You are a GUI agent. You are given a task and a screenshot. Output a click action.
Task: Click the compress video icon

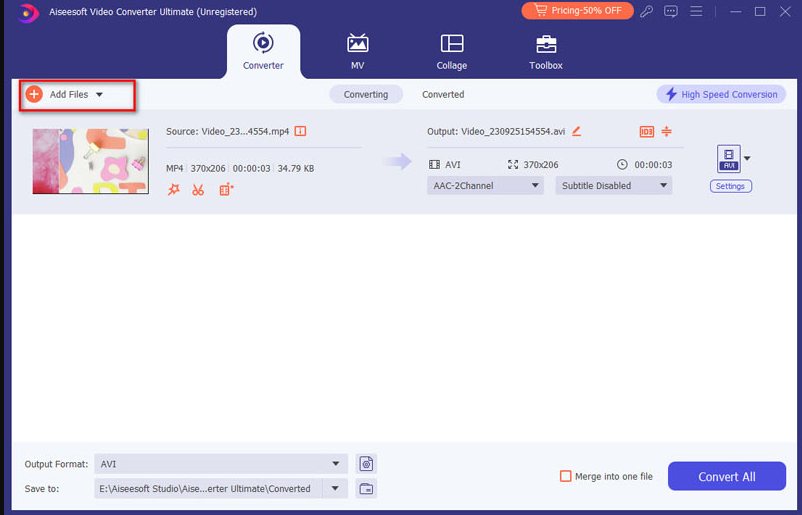point(666,131)
